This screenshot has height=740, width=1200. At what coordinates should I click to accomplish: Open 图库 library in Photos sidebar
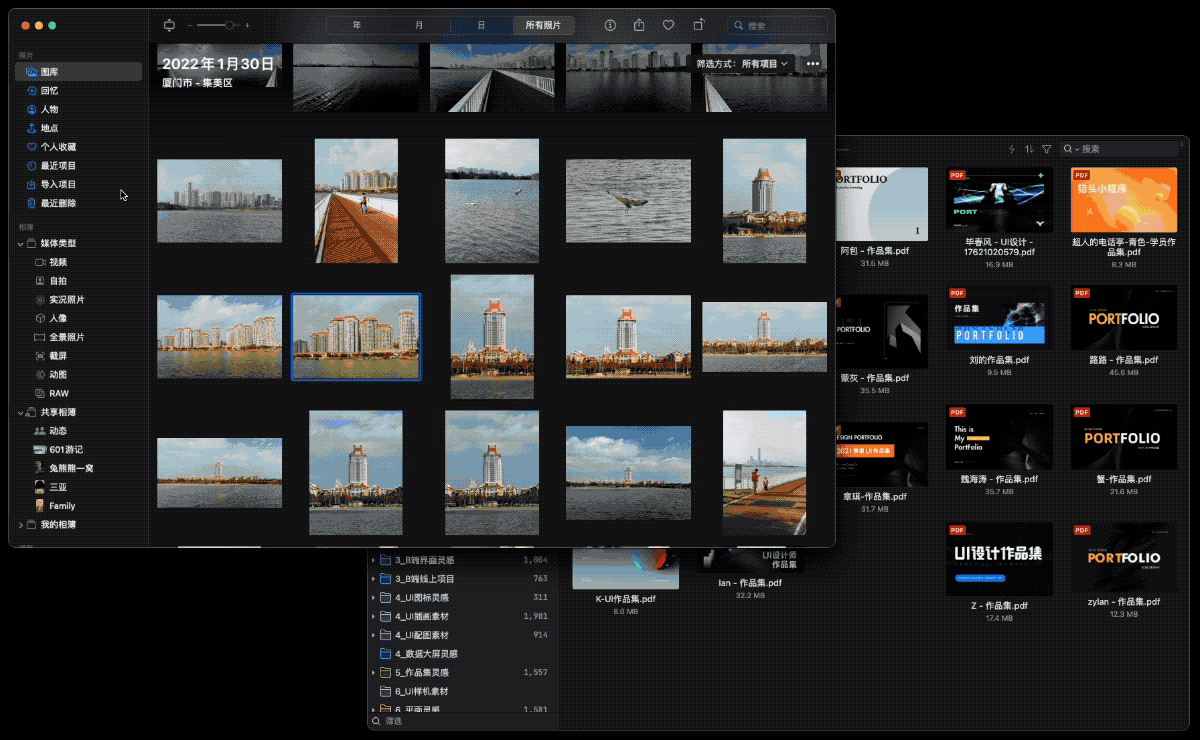tap(78, 72)
